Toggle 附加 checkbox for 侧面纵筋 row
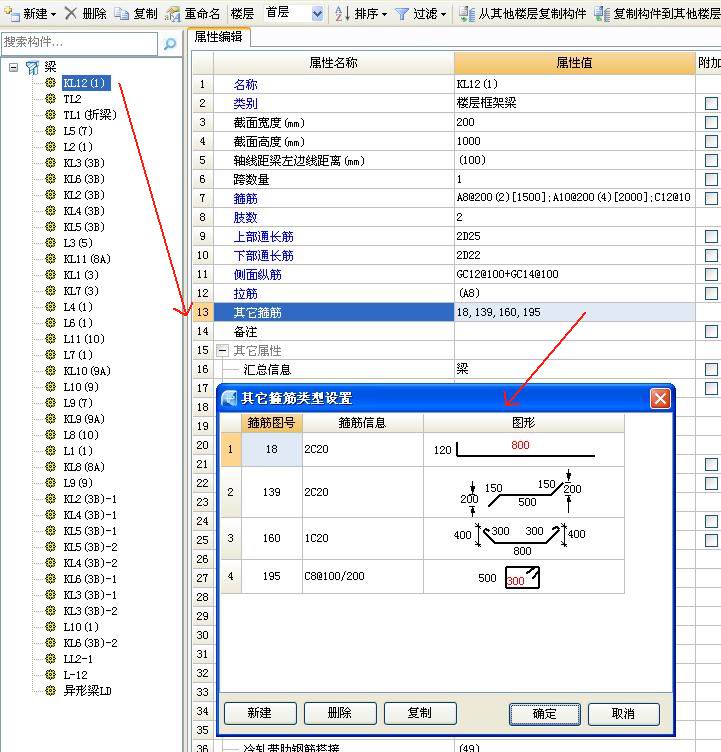 tap(711, 274)
